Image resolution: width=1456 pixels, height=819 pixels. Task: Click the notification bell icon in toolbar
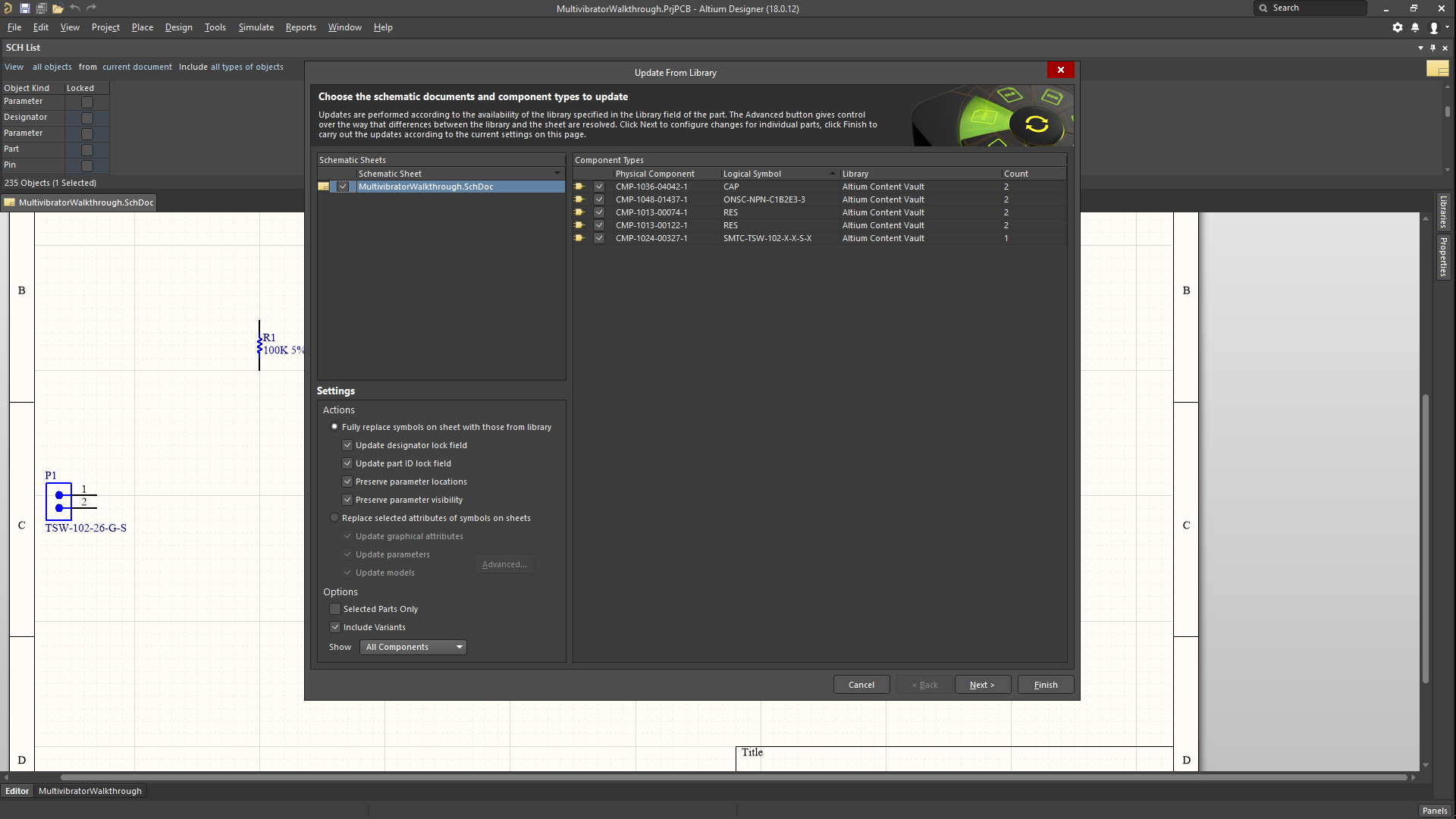[x=1416, y=27]
